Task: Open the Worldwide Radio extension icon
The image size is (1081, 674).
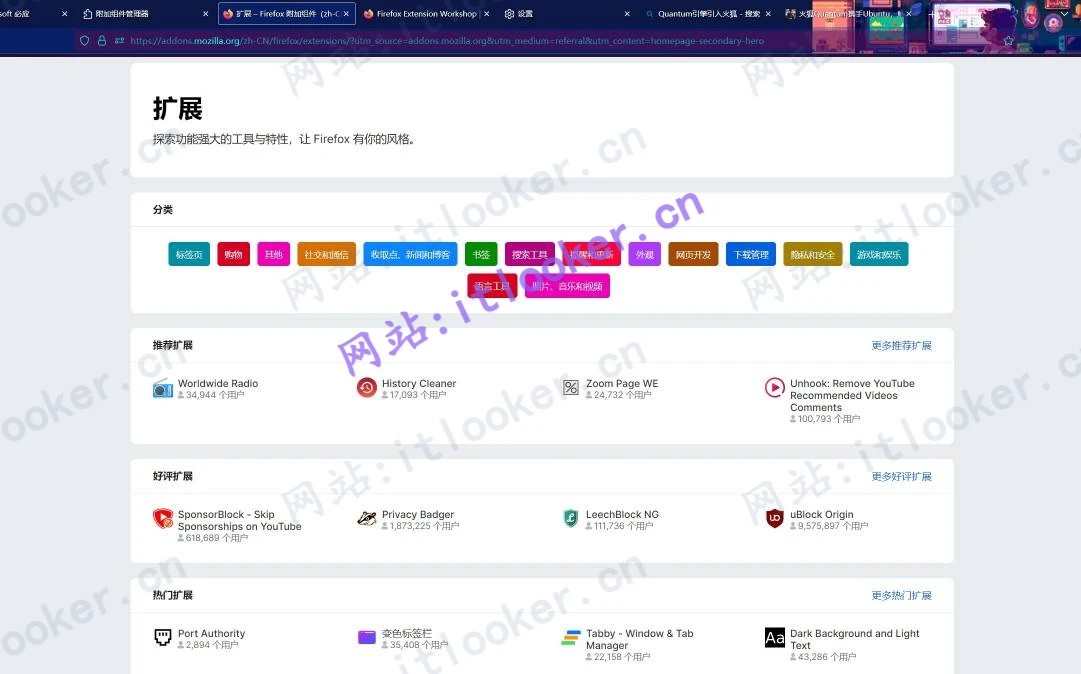Action: point(163,389)
